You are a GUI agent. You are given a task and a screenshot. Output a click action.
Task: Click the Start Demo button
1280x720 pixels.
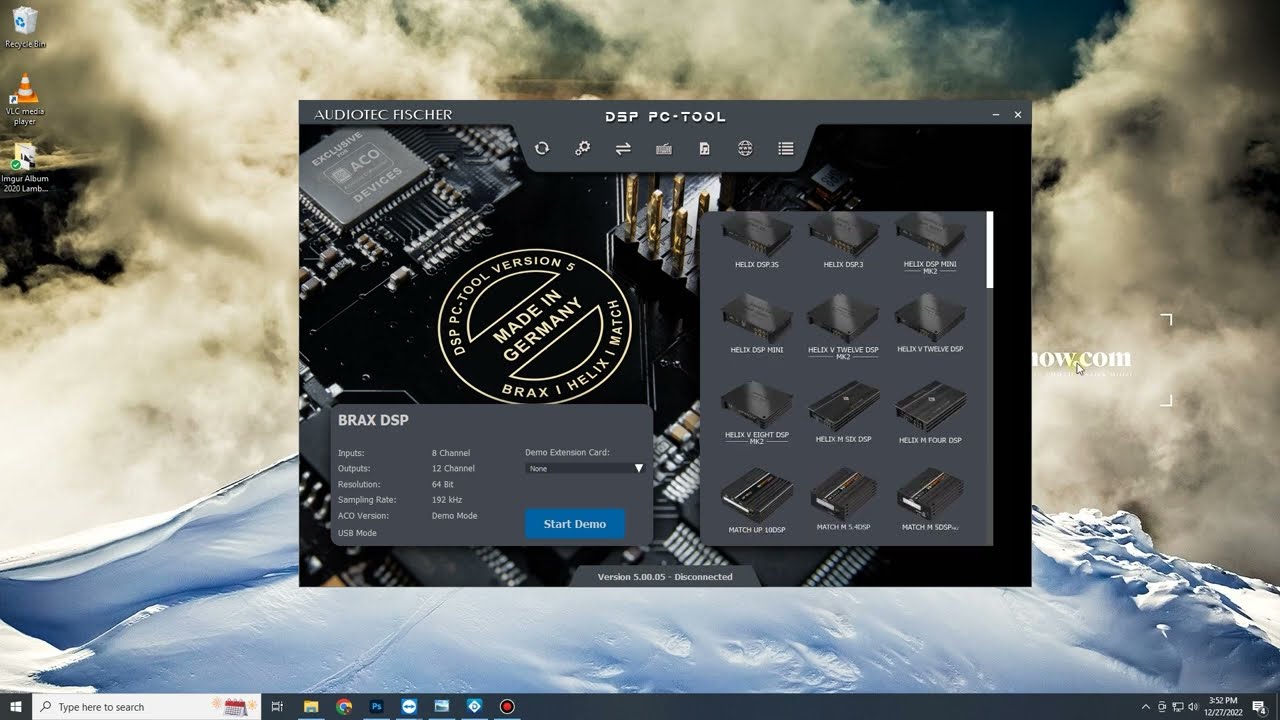(x=575, y=524)
